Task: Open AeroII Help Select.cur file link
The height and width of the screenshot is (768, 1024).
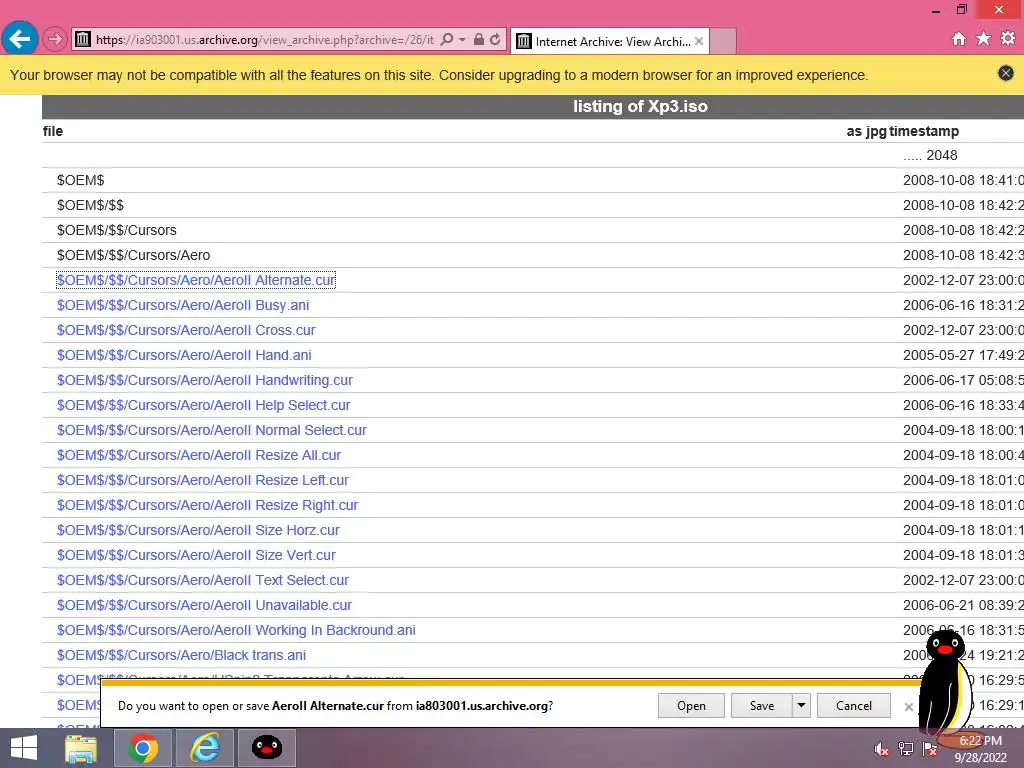Action: 204,406
